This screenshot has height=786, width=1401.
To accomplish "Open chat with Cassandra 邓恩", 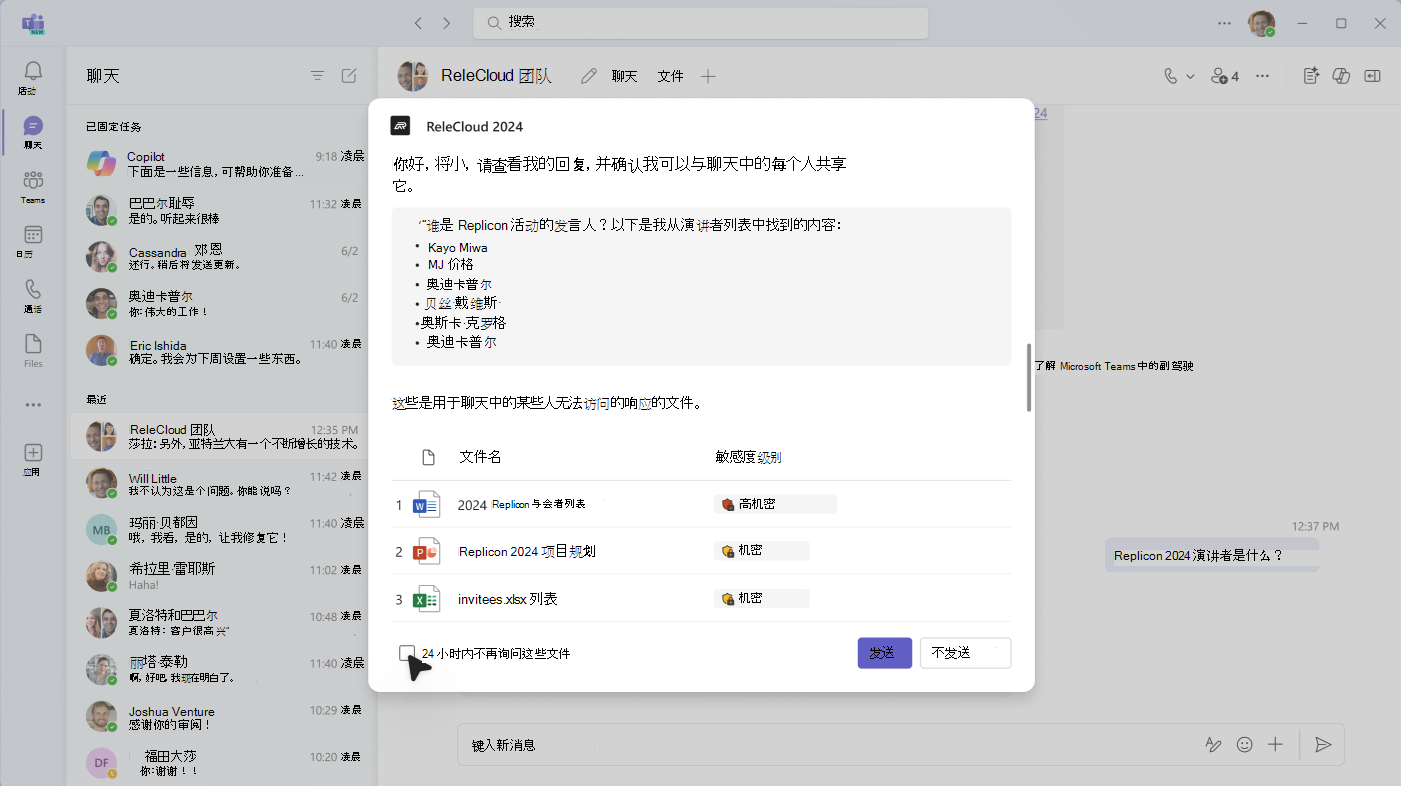I will (224, 257).
